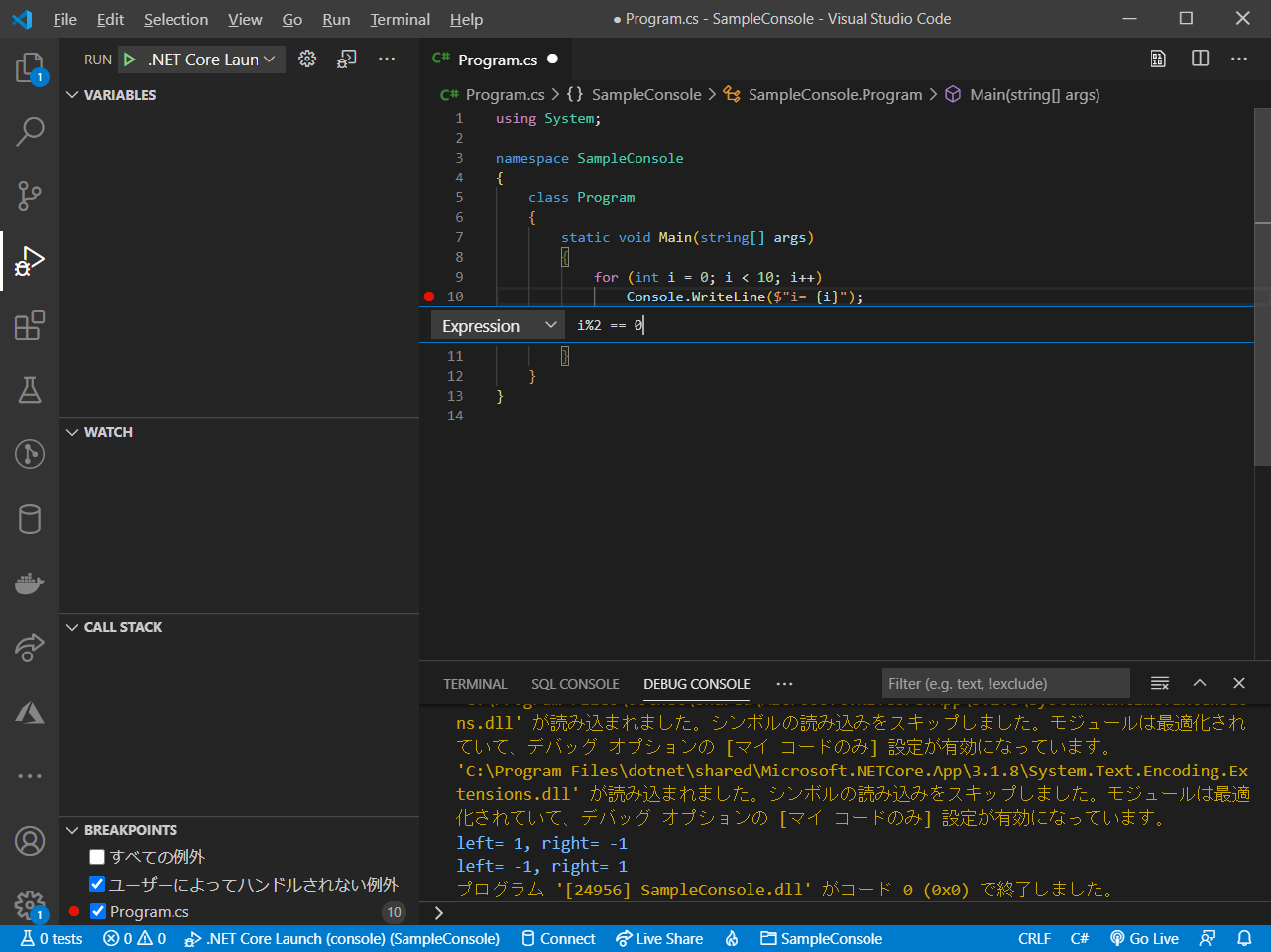This screenshot has width=1271, height=952.
Task: Close the bottom panel
Action: [x=1239, y=683]
